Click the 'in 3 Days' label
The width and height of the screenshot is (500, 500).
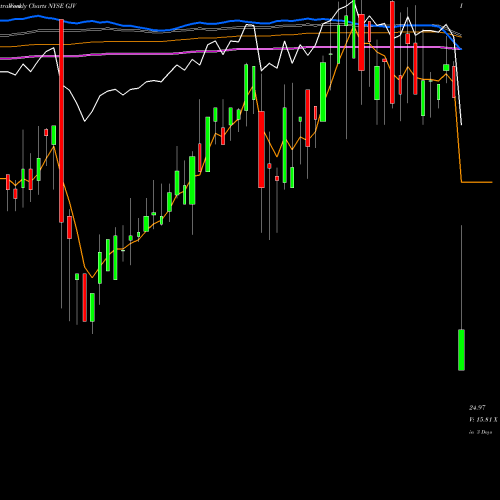point(480,432)
